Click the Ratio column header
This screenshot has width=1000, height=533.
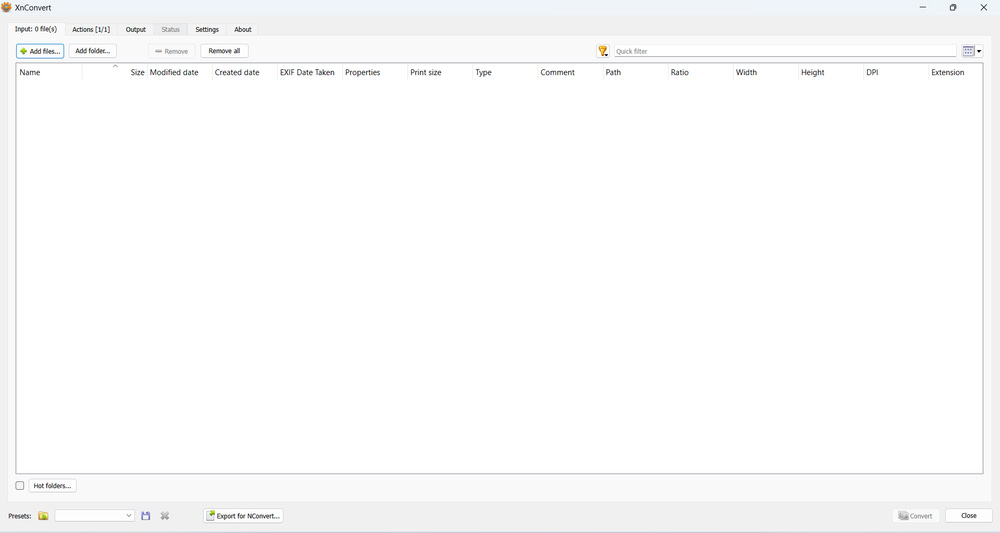(x=700, y=72)
